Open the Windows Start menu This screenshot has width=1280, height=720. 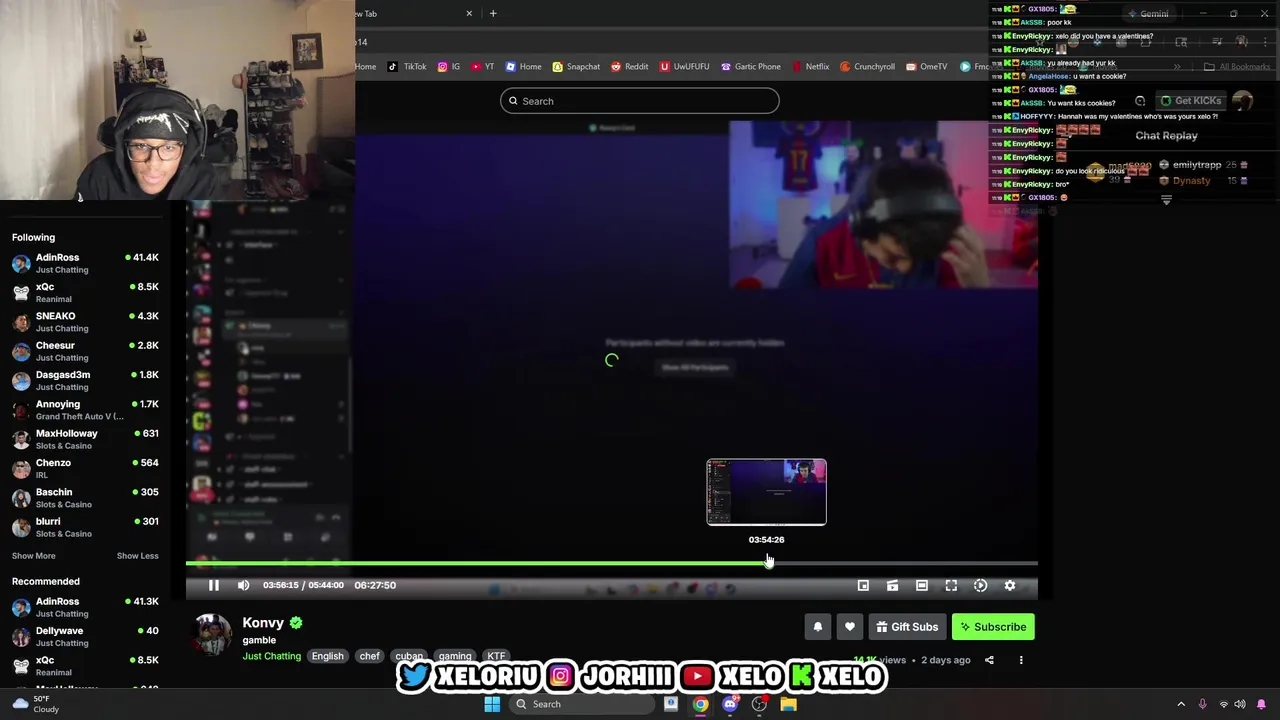click(x=492, y=704)
